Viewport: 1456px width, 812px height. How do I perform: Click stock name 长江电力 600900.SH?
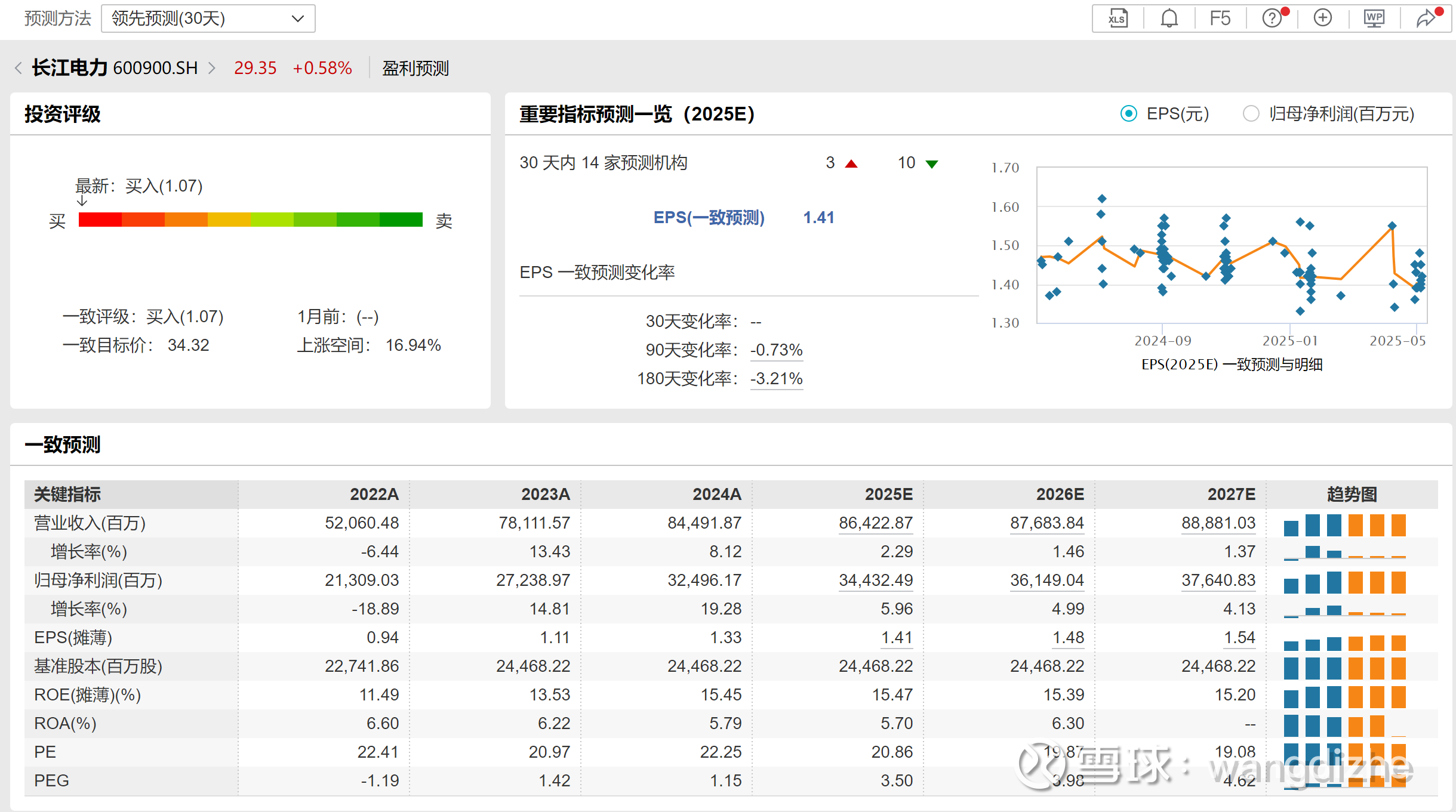coord(115,68)
